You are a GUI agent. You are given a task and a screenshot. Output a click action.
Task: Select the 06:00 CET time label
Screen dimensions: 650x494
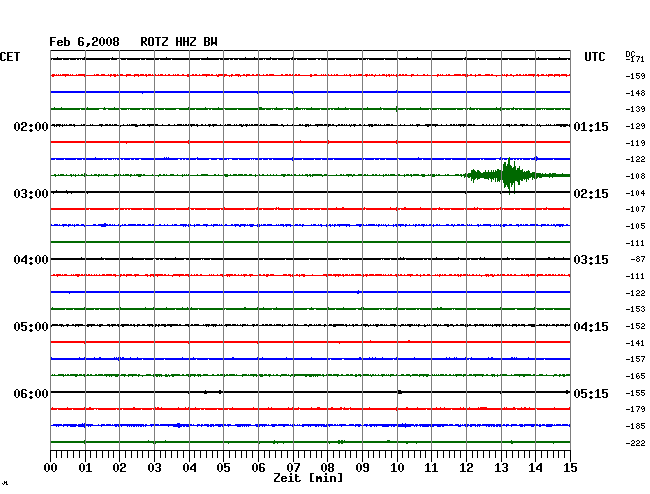[x=31, y=393]
